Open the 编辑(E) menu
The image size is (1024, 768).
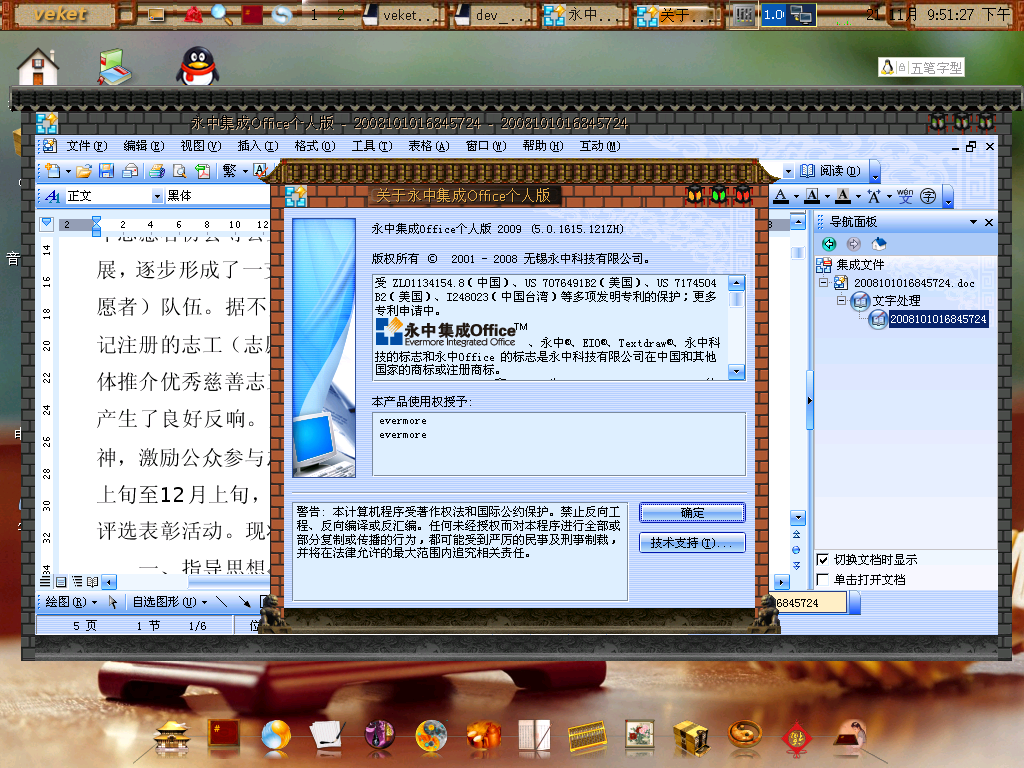click(x=144, y=146)
